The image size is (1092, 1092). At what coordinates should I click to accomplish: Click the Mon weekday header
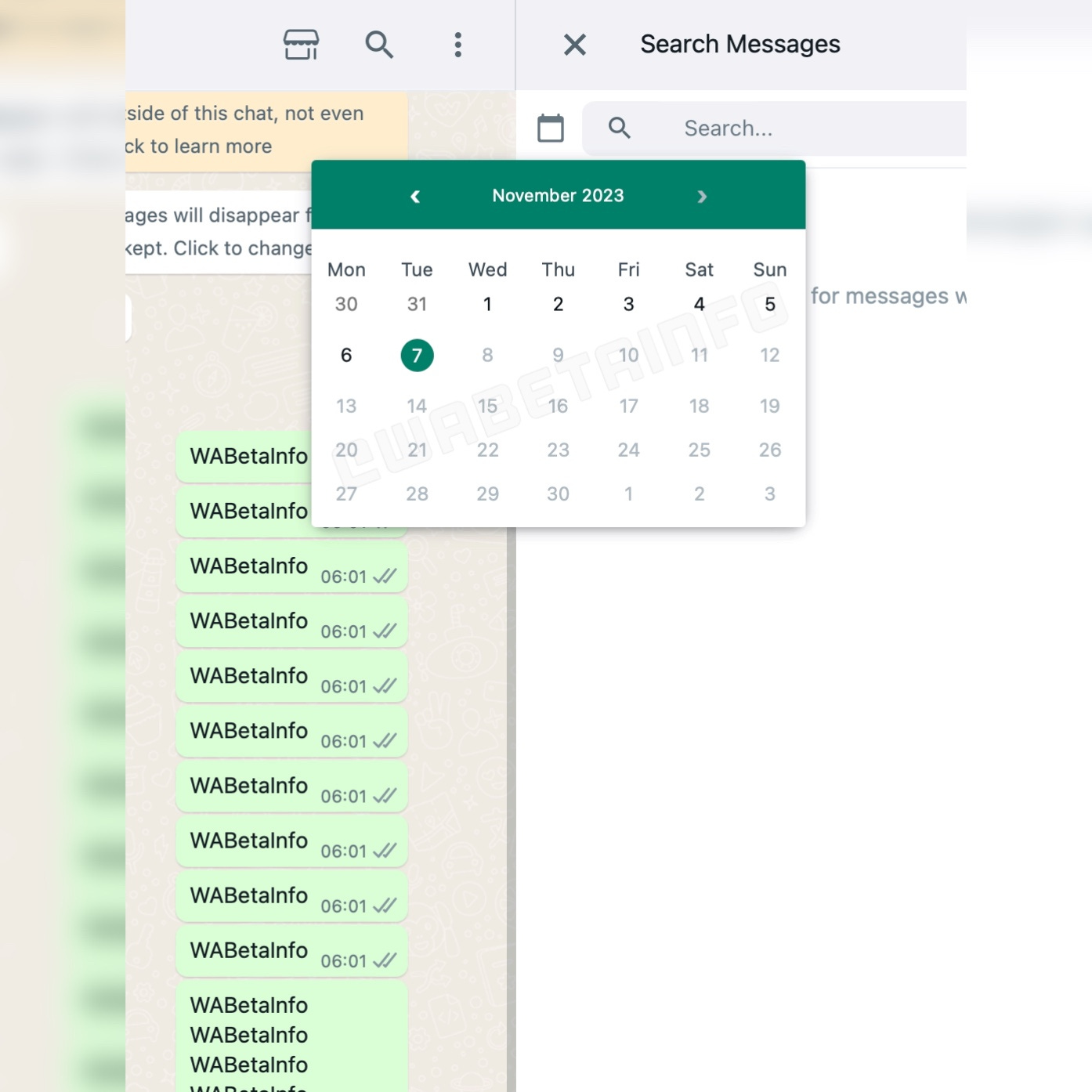pyautogui.click(x=346, y=269)
